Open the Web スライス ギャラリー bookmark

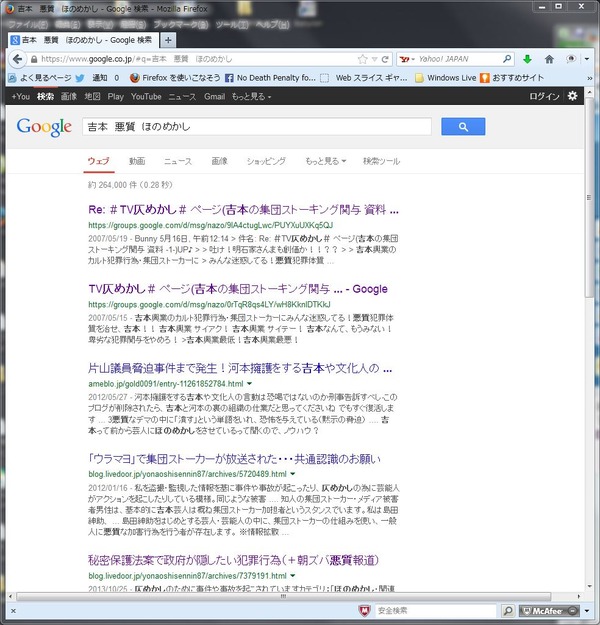pos(366,78)
